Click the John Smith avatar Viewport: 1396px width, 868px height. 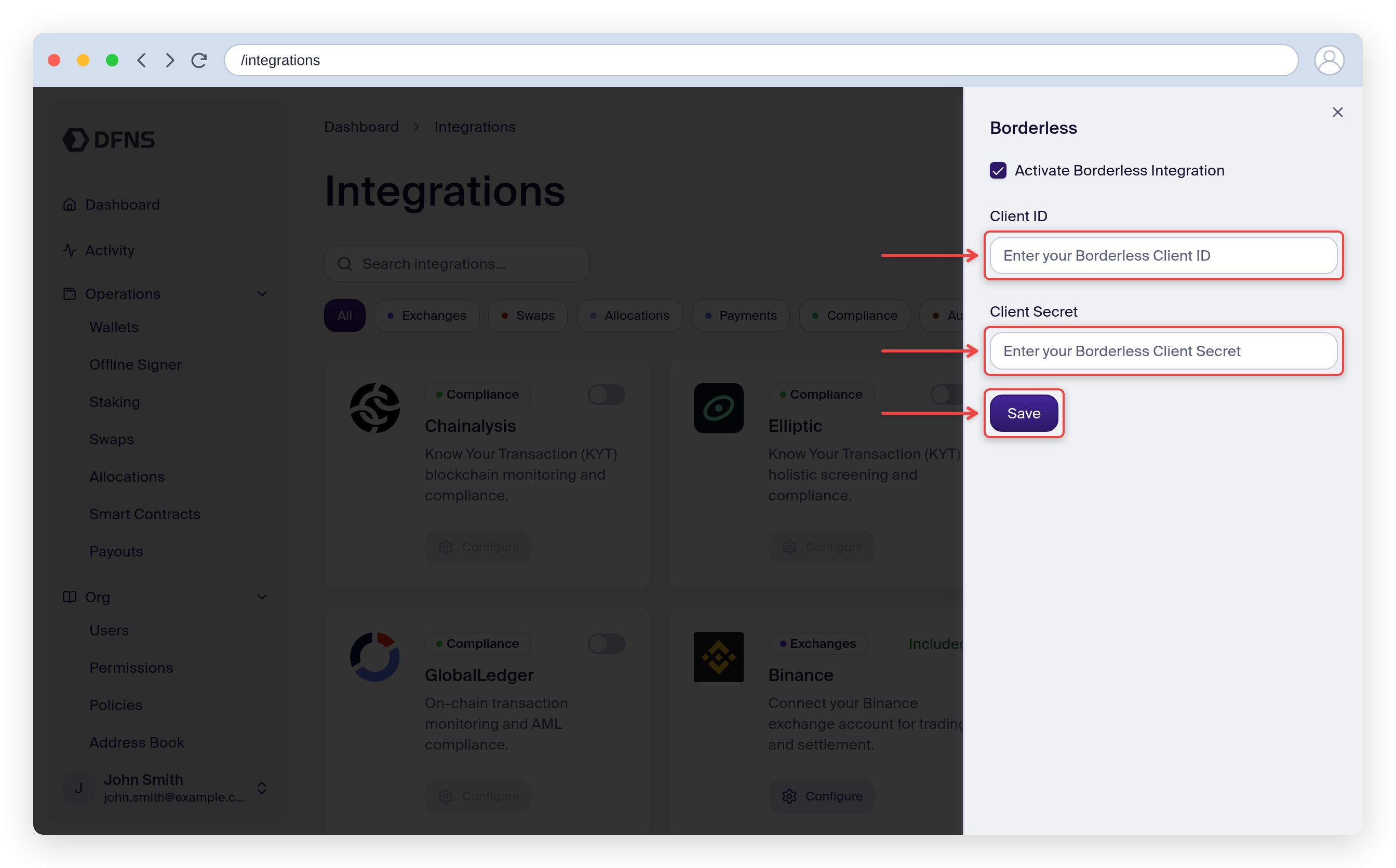point(78,788)
